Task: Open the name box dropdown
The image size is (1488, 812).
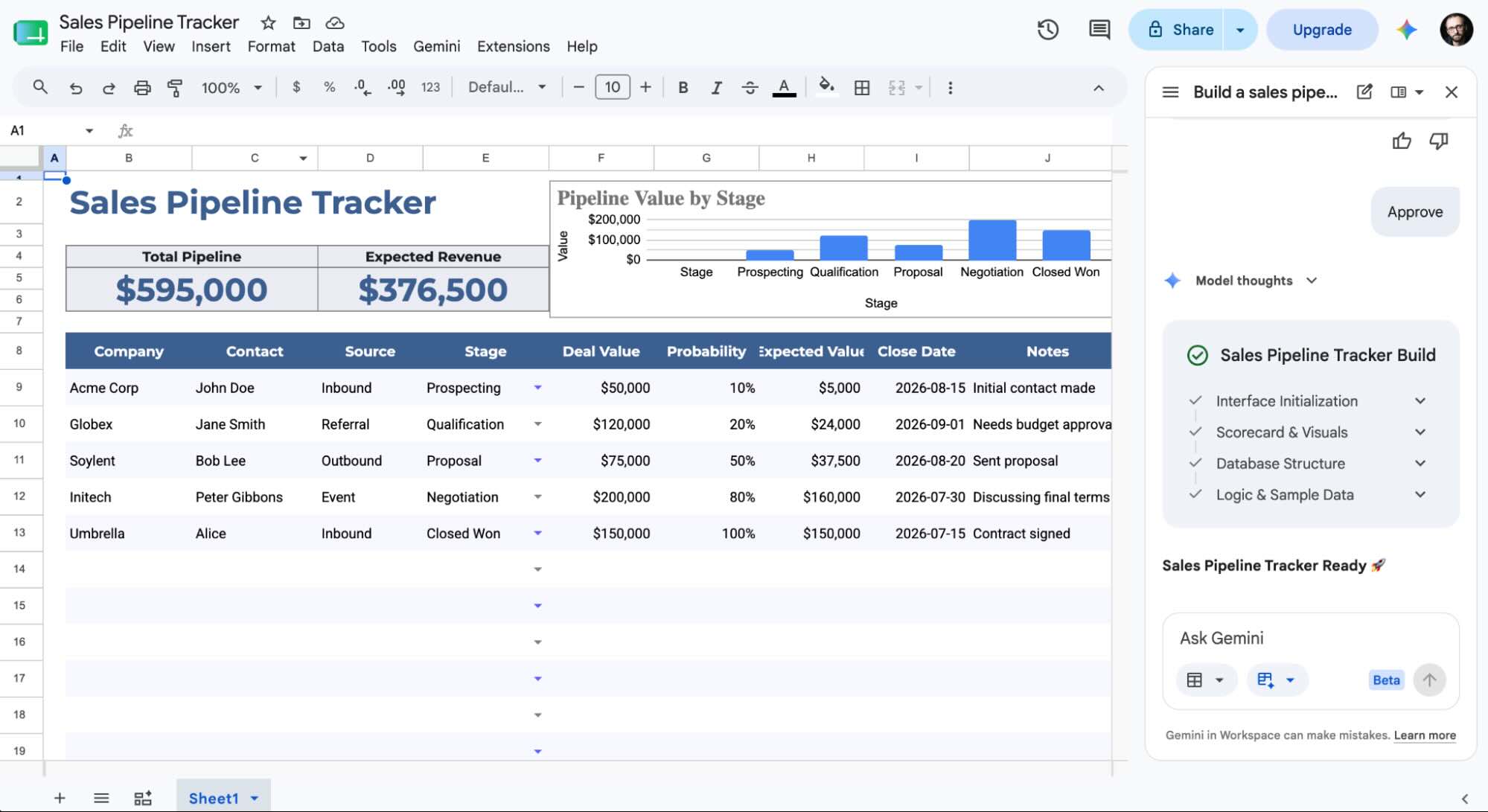Action: point(89,131)
